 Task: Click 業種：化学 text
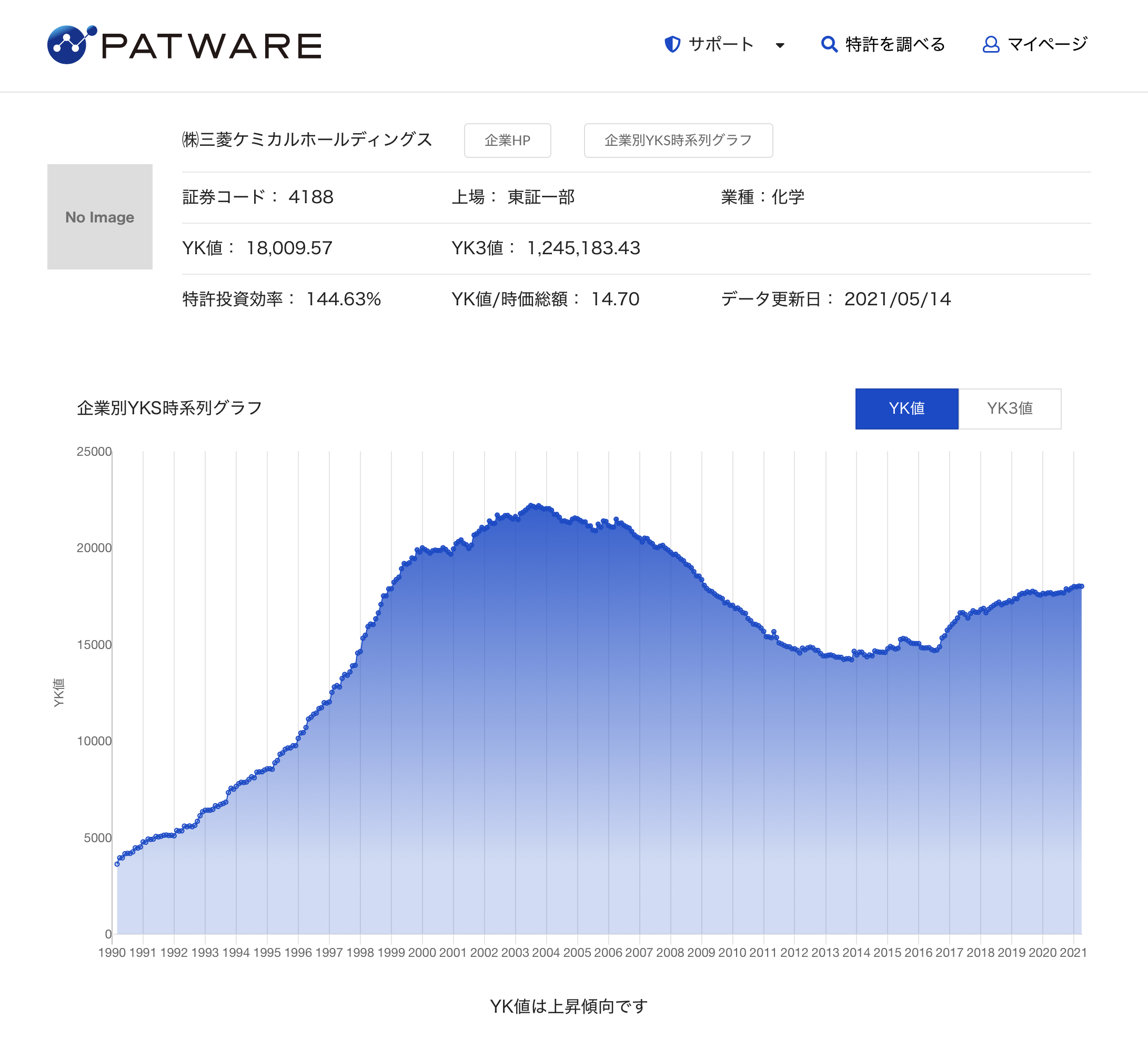[762, 197]
